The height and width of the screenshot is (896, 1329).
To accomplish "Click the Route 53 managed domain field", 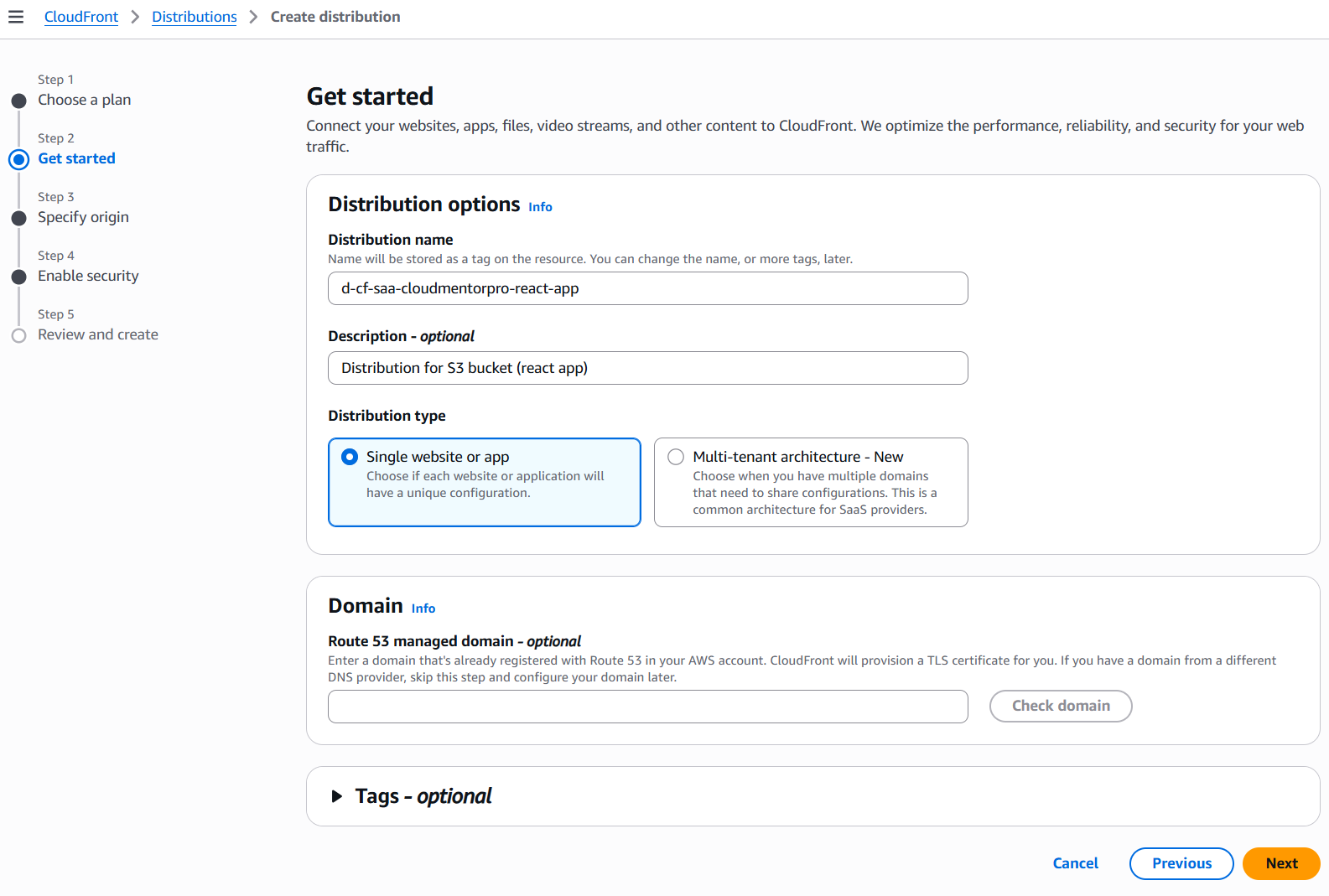I will [647, 707].
